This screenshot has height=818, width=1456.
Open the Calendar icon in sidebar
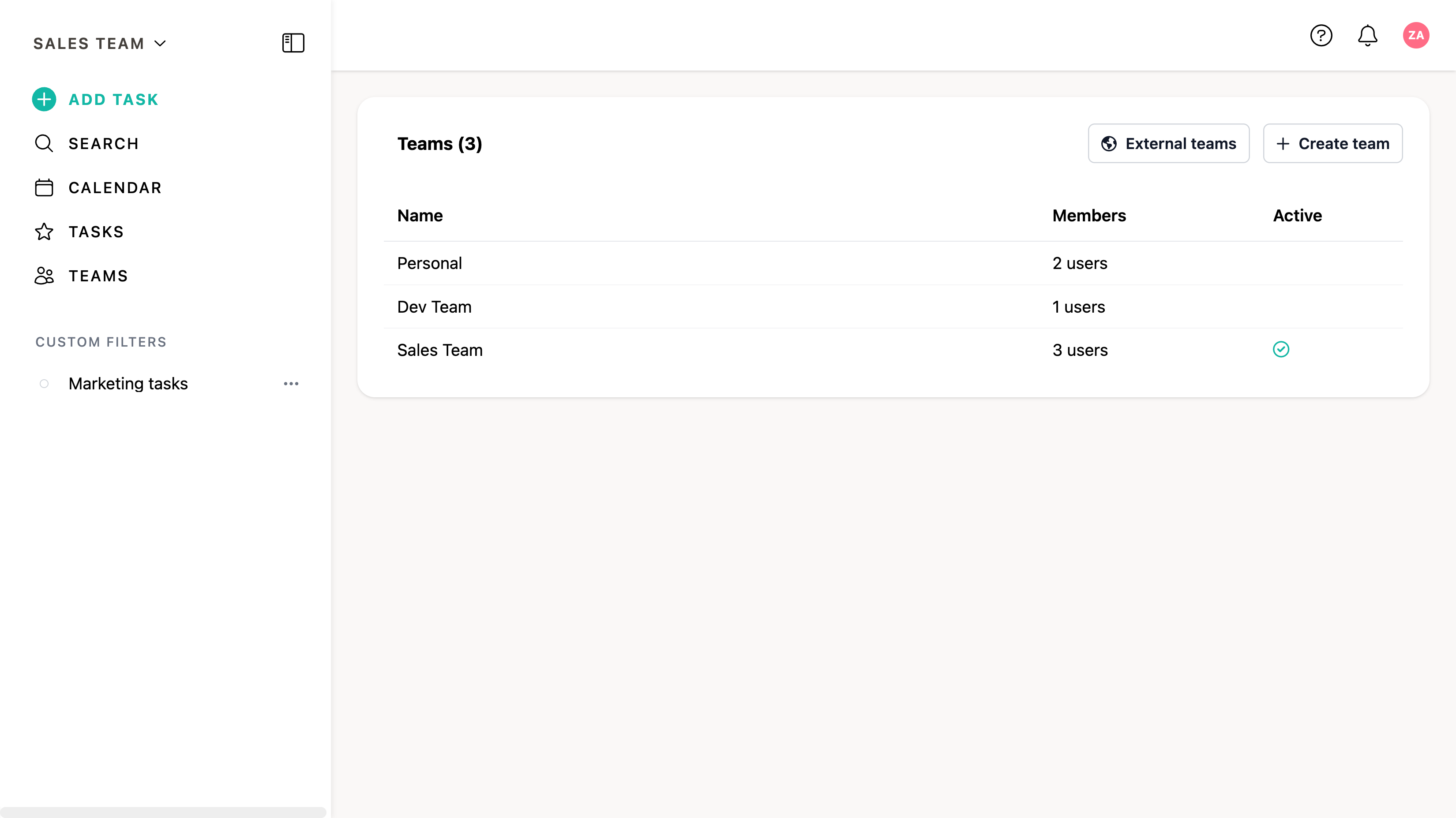[x=44, y=187]
